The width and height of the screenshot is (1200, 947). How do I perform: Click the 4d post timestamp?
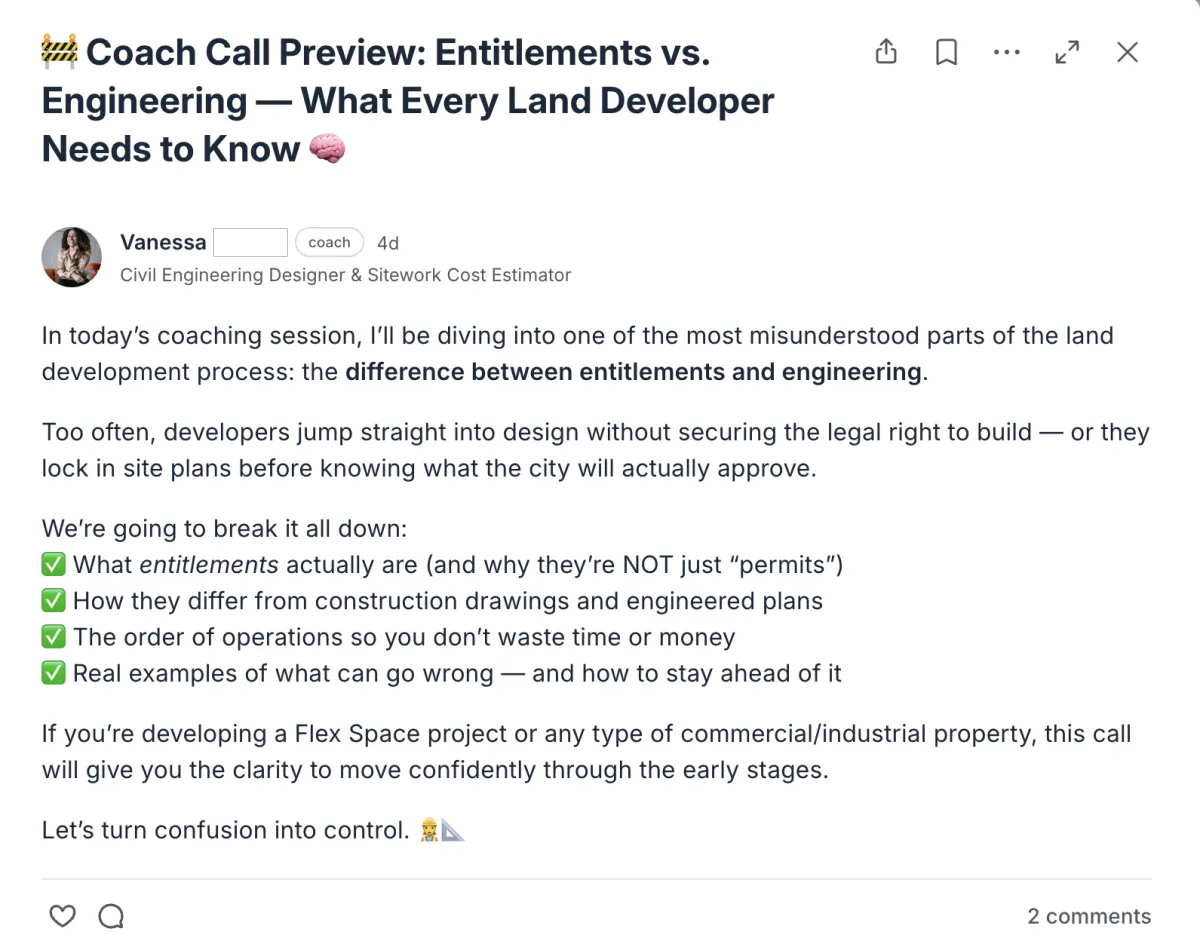388,243
